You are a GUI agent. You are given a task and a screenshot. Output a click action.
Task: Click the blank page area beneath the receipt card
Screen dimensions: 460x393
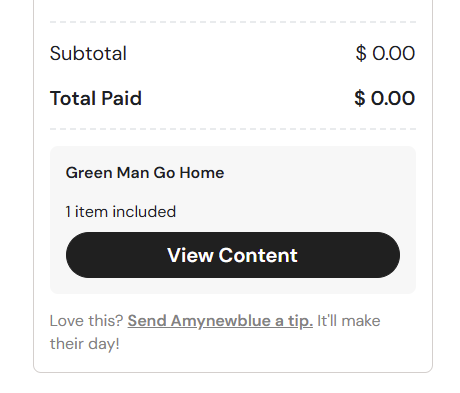pos(233,383)
